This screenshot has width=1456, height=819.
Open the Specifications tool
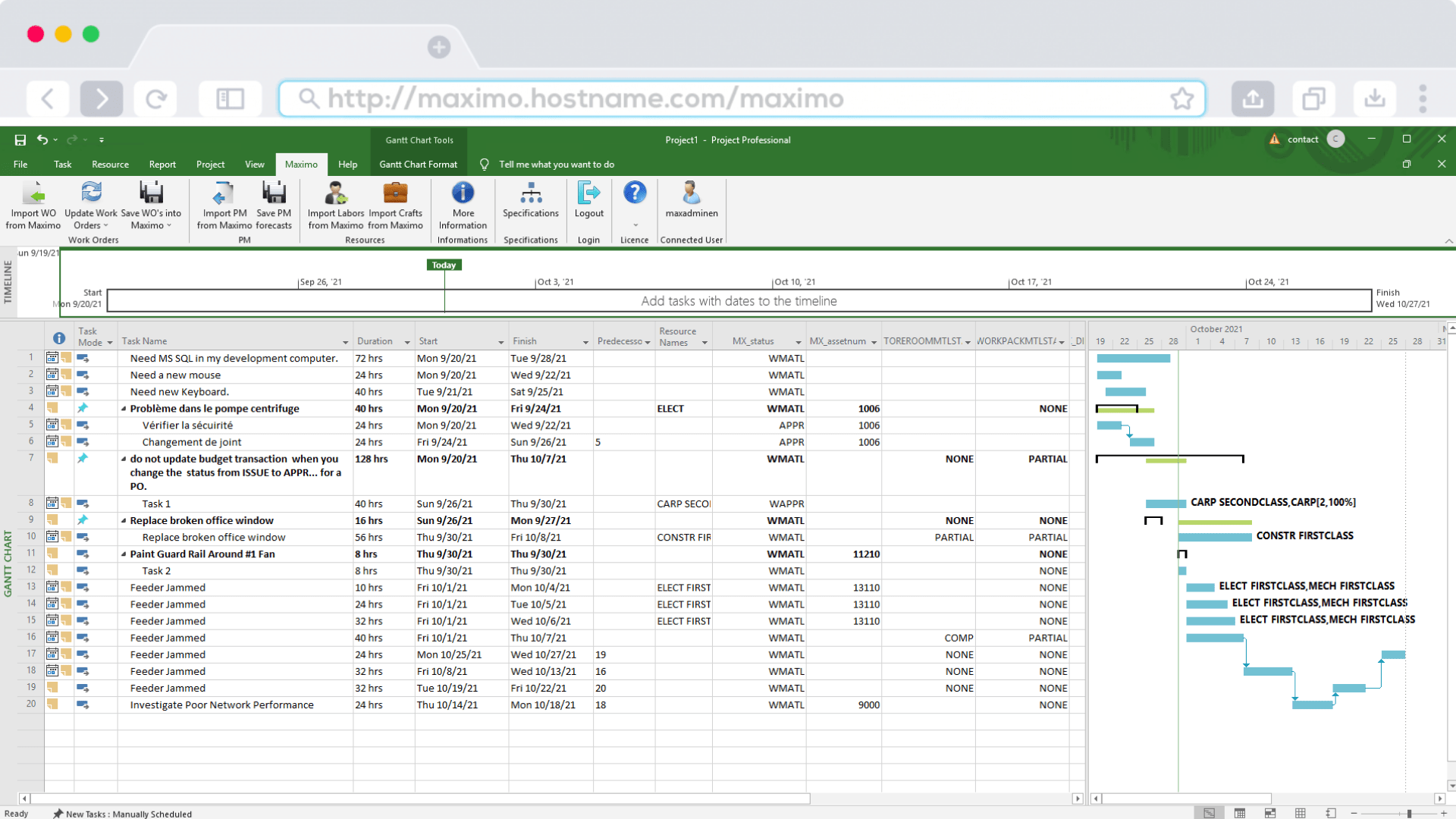coord(530,205)
